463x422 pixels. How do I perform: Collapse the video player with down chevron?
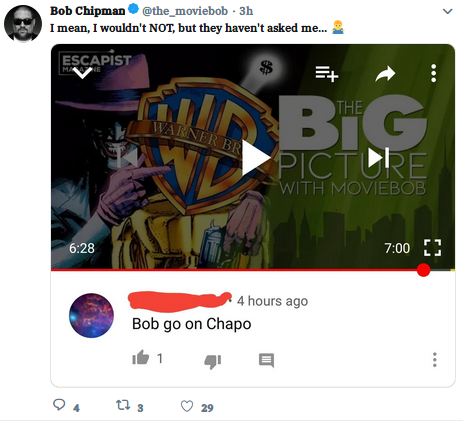(83, 73)
